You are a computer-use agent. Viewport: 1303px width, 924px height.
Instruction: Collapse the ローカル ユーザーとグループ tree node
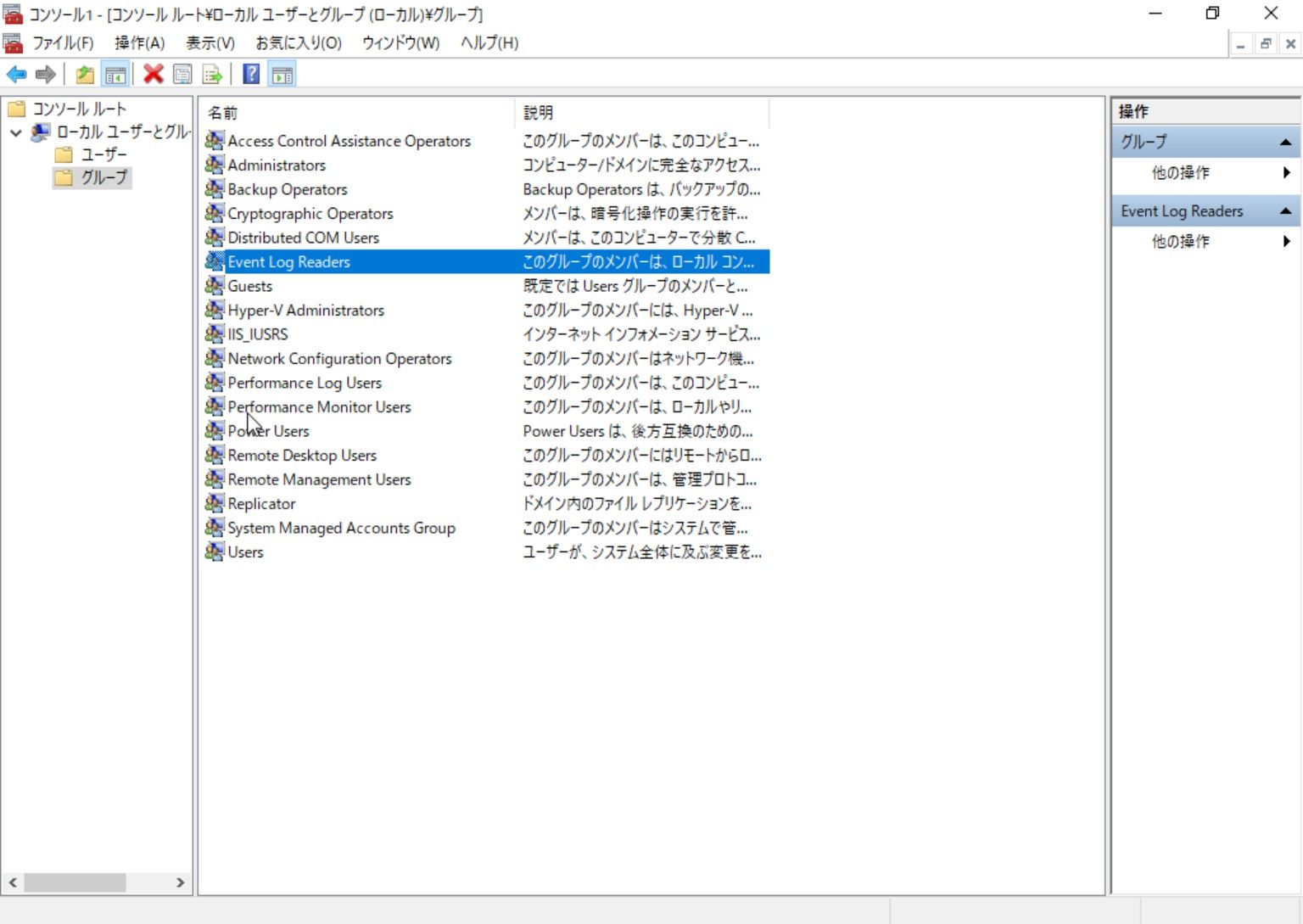[15, 132]
